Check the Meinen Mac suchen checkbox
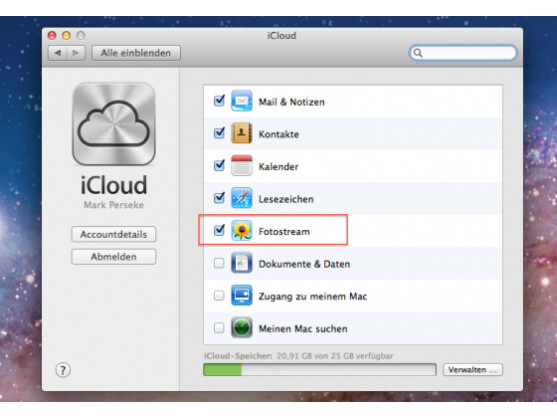This screenshot has height=418, width=557. point(219,328)
